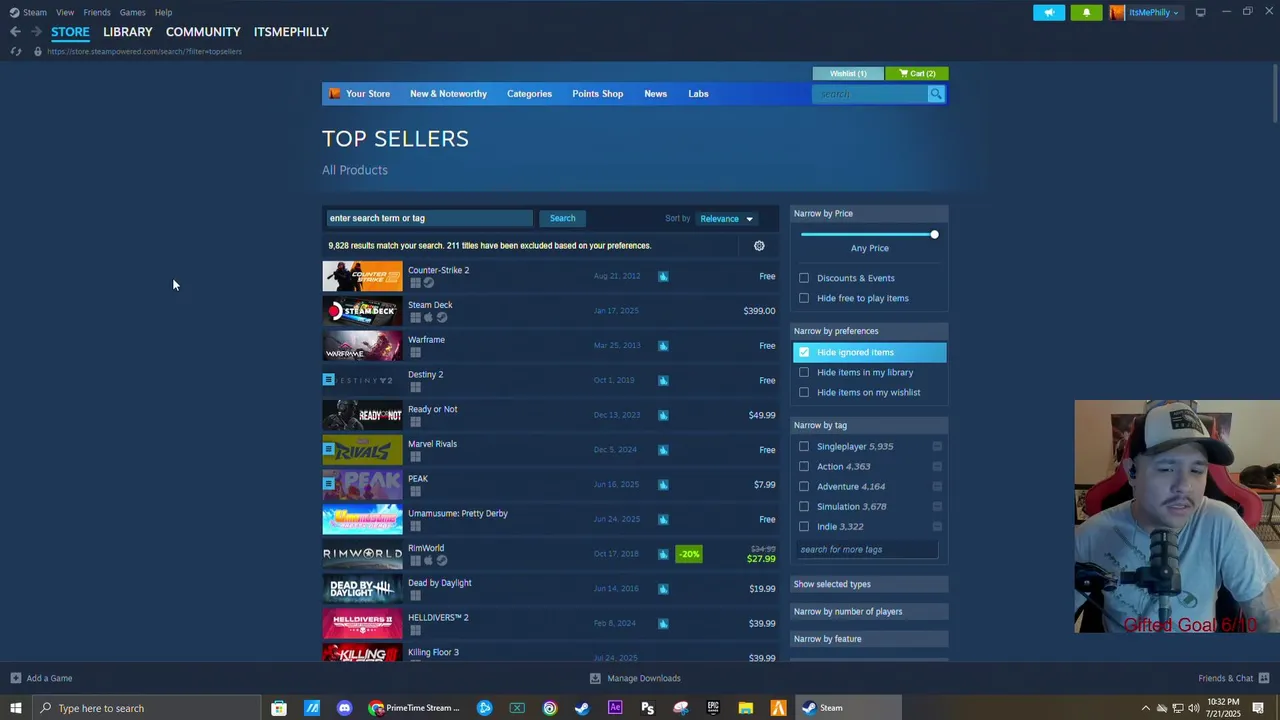This screenshot has width=1280, height=720.
Task: Click the store search magnifier icon
Action: (x=936, y=94)
